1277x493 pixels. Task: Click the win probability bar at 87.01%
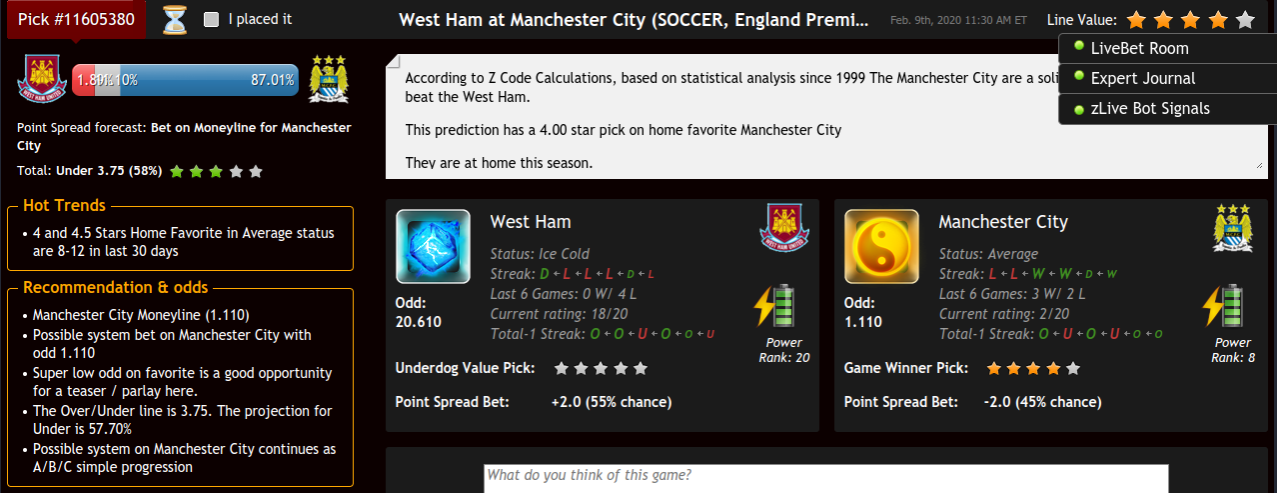click(185, 80)
